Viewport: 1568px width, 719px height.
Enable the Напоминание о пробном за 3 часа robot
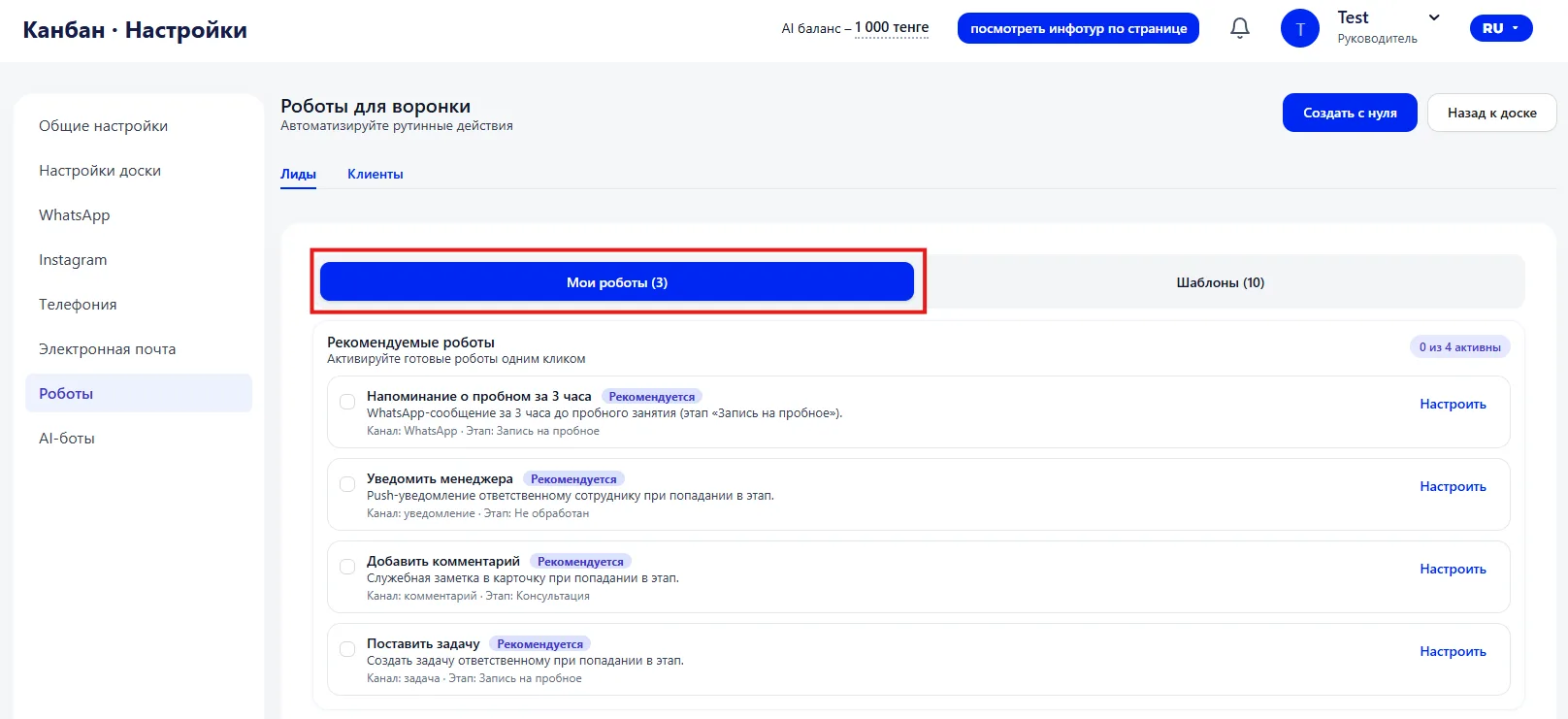pos(347,402)
